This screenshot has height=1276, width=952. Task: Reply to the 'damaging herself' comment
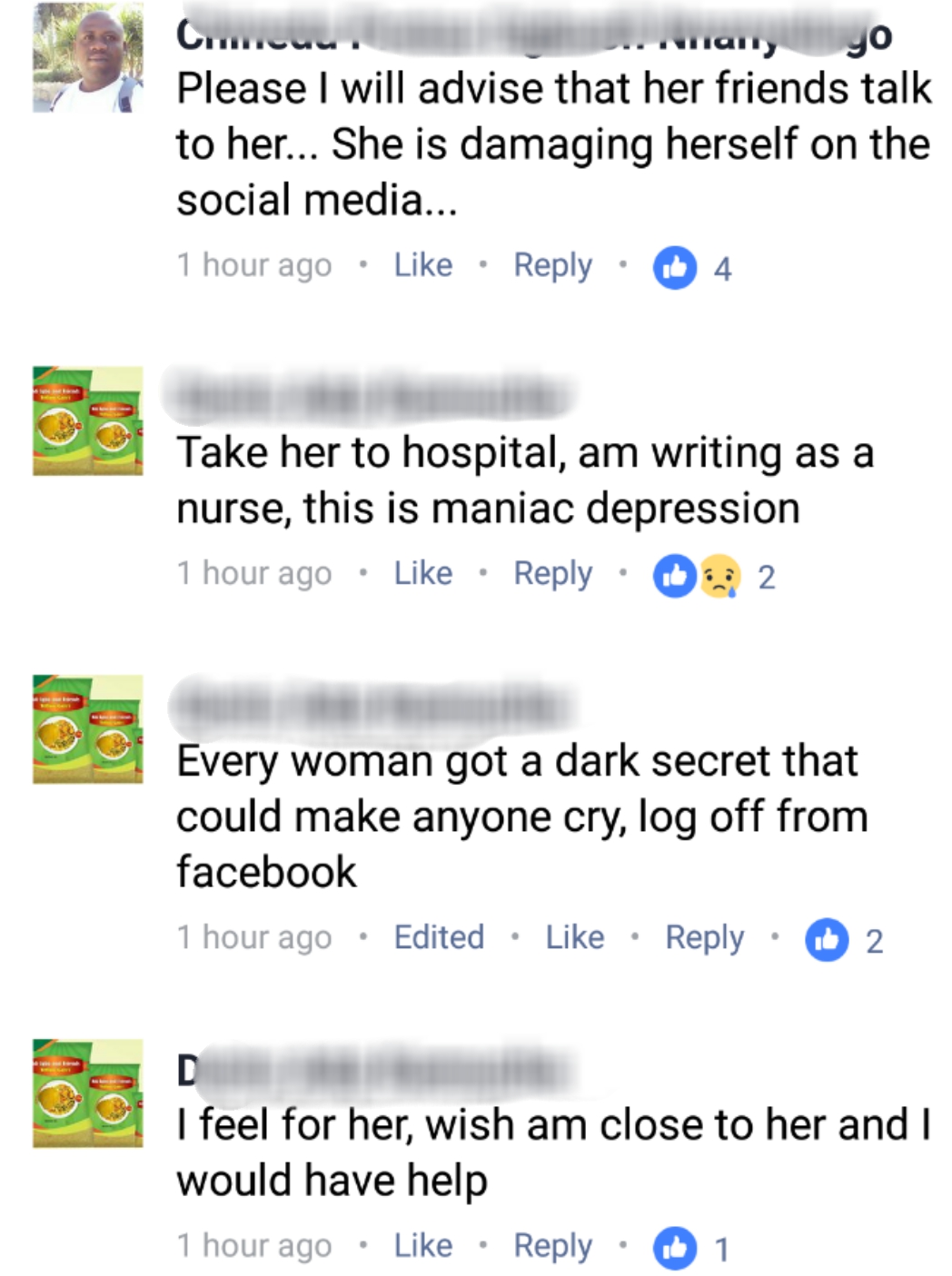point(552,266)
